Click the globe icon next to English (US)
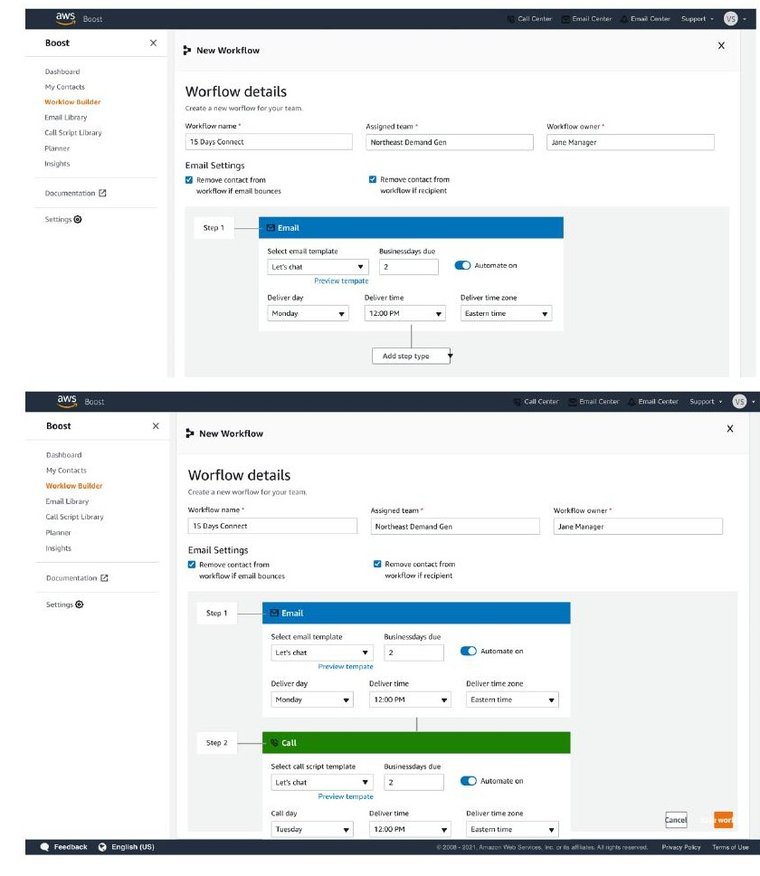Image resolution: width=760 pixels, height=876 pixels. [x=102, y=847]
